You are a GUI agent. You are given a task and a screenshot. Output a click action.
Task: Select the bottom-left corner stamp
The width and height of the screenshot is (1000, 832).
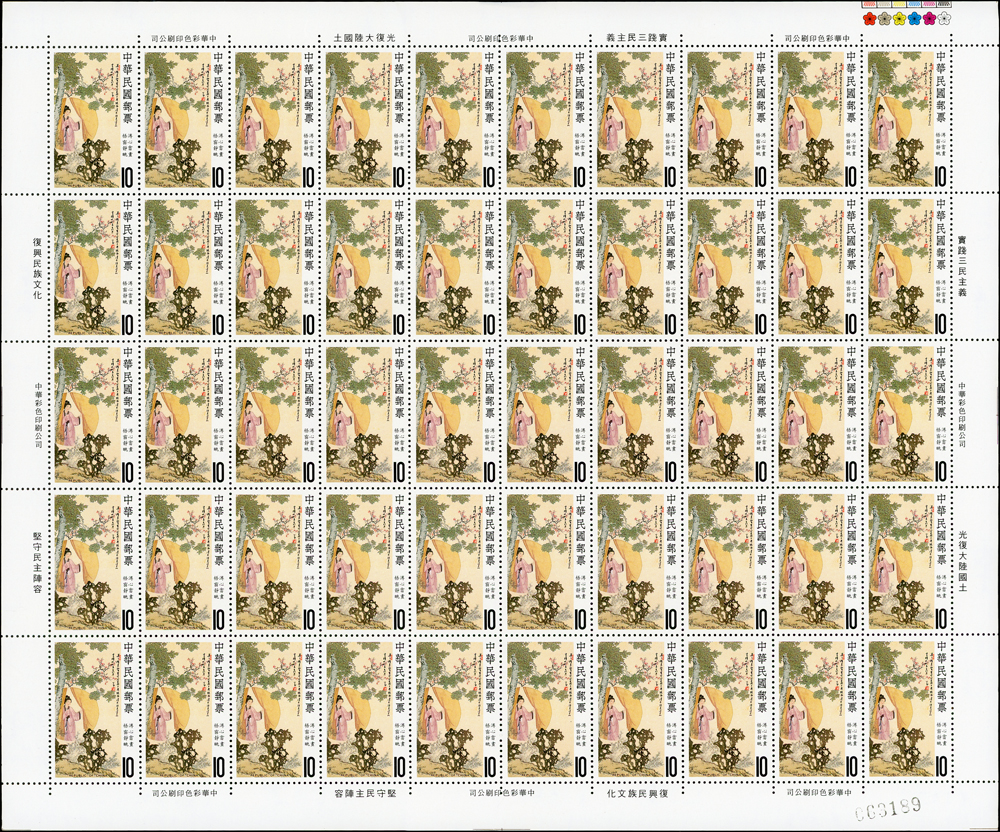click(94, 710)
